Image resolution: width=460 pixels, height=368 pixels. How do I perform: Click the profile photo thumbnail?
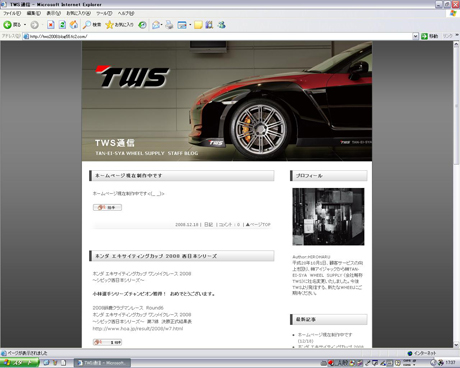click(x=328, y=217)
